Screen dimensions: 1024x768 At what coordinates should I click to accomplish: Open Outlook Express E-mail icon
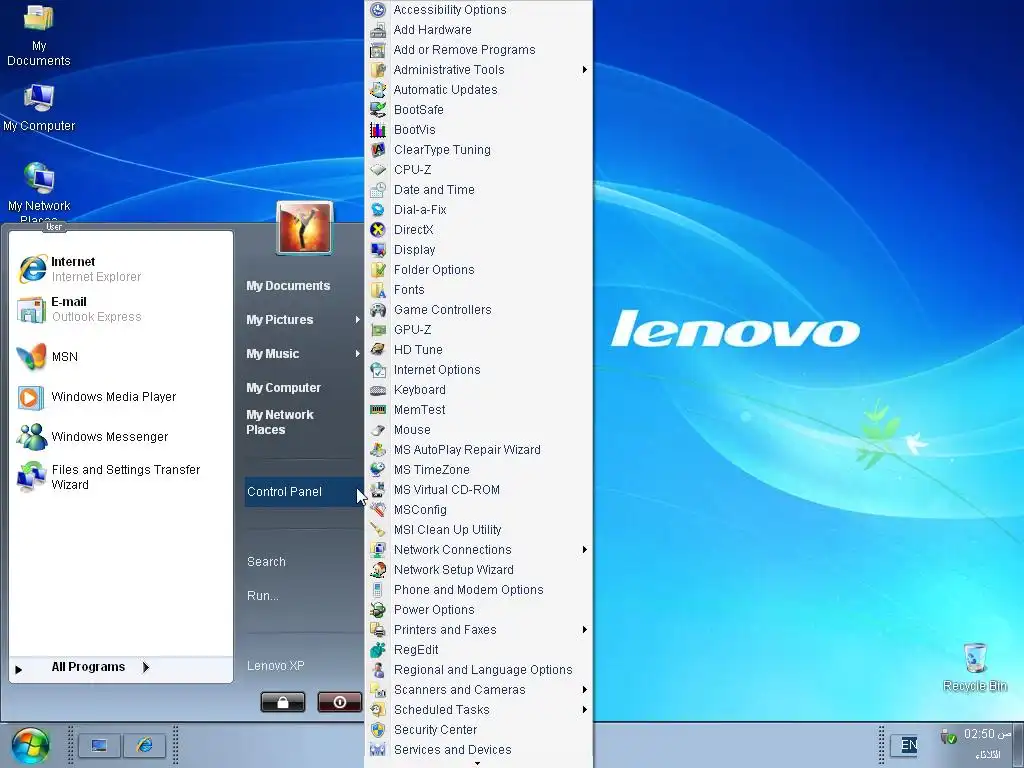pyautogui.click(x=31, y=310)
